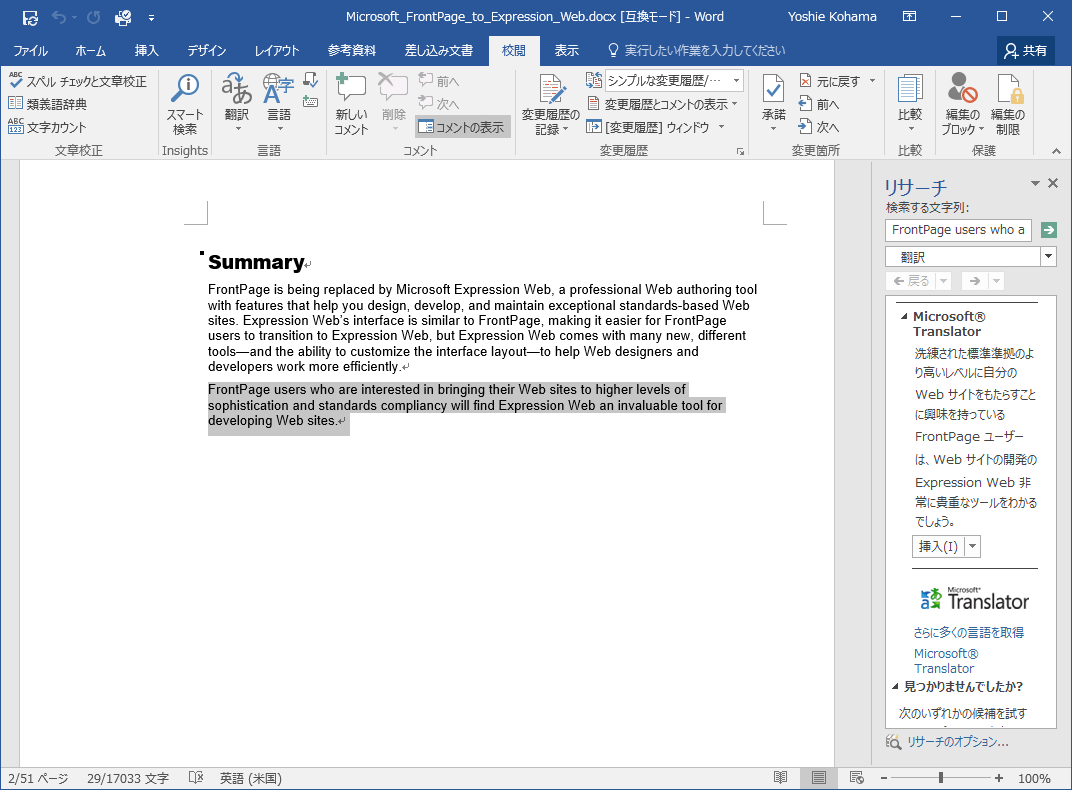Click the proofing errors icon in the status bar
The image size is (1072, 790).
pos(196,778)
